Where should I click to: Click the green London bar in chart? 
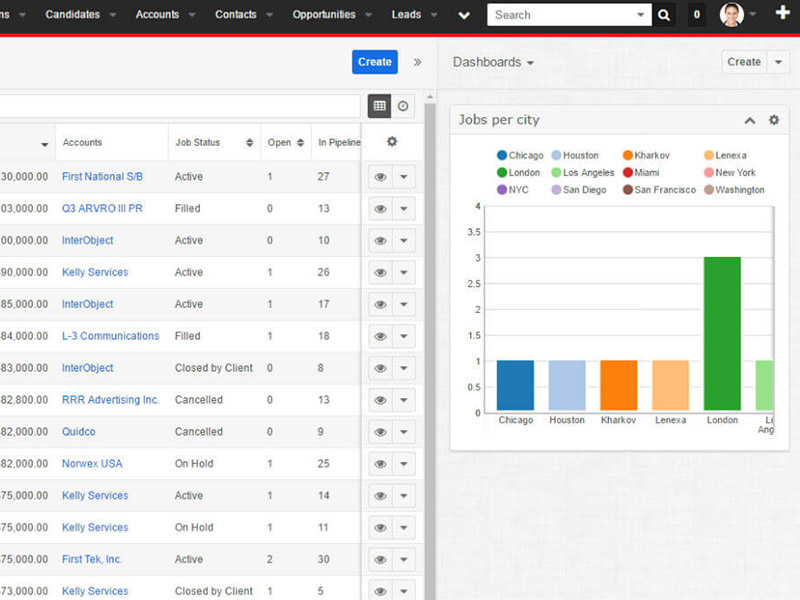point(722,334)
